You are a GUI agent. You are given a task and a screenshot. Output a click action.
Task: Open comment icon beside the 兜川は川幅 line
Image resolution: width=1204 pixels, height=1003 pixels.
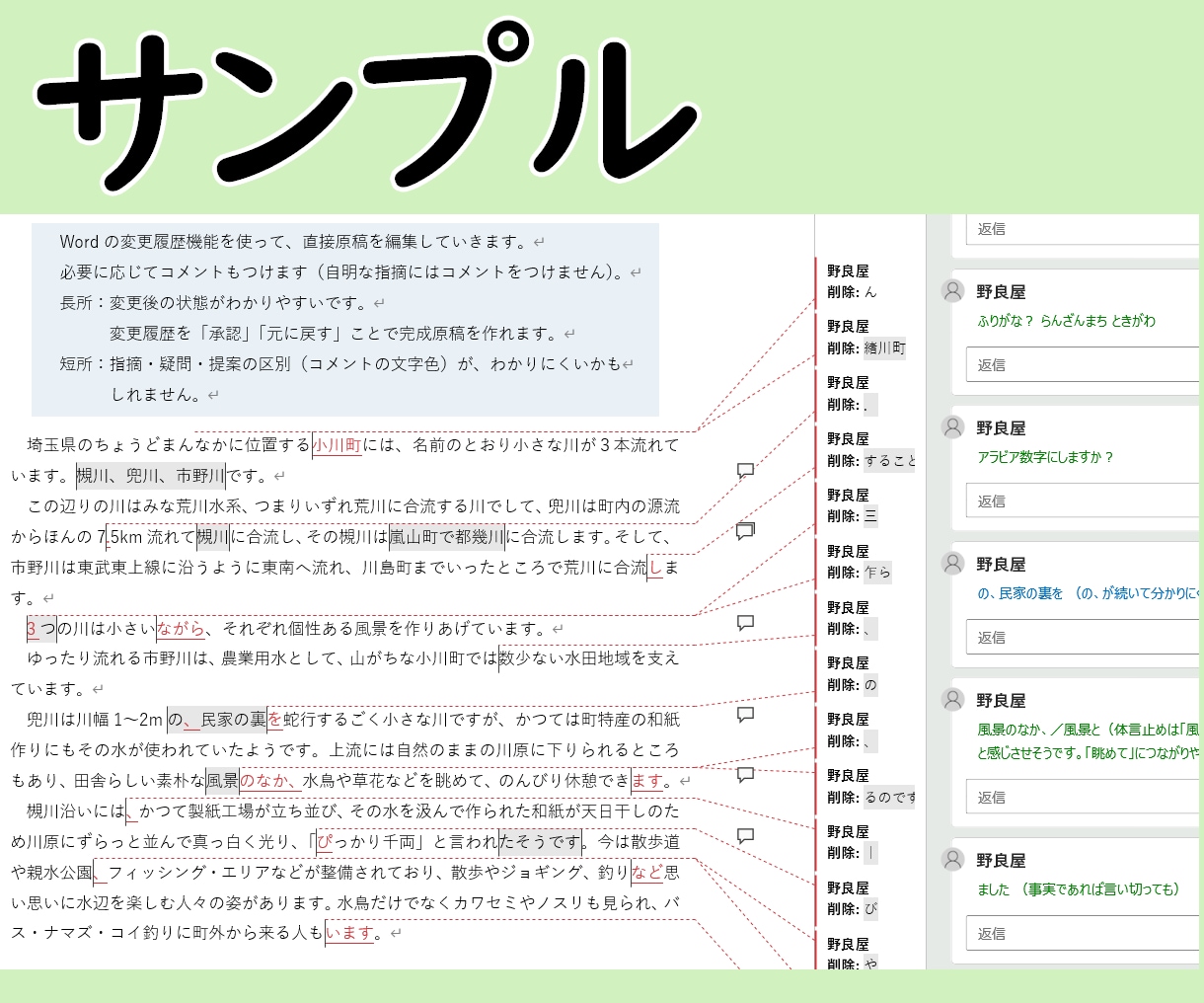click(746, 715)
